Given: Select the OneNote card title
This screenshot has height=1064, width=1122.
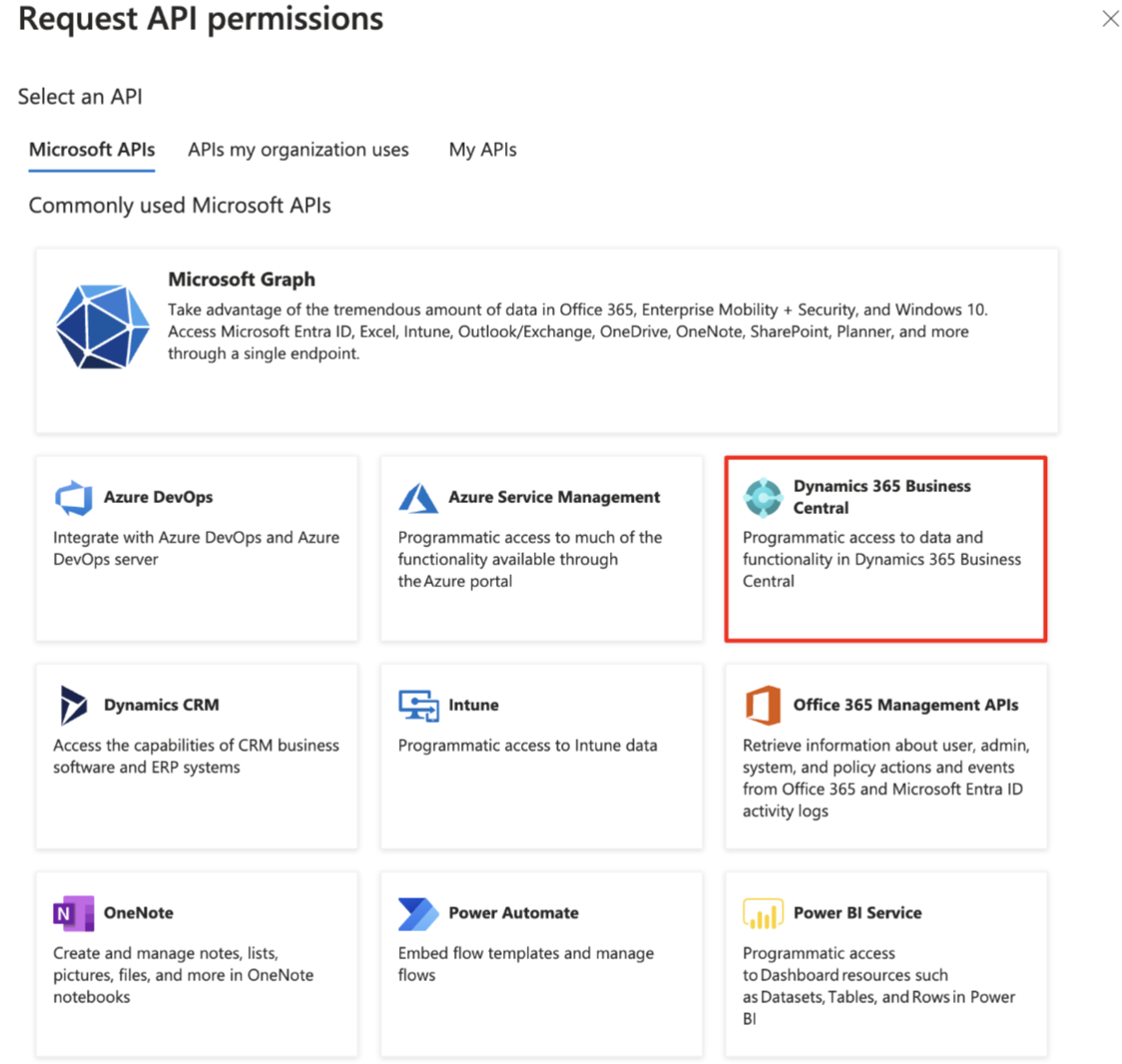Looking at the screenshot, I should (139, 913).
